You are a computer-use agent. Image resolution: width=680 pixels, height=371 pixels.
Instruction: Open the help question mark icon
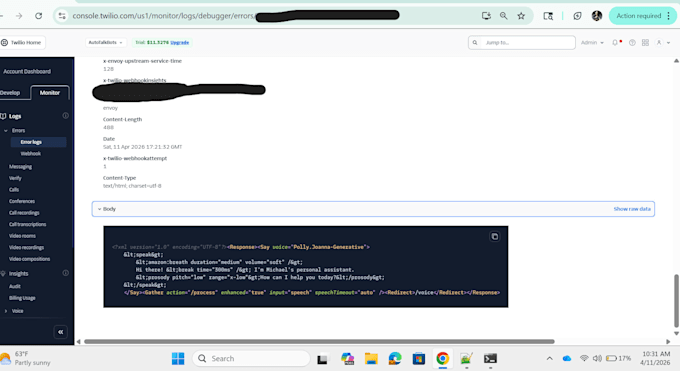pos(632,43)
